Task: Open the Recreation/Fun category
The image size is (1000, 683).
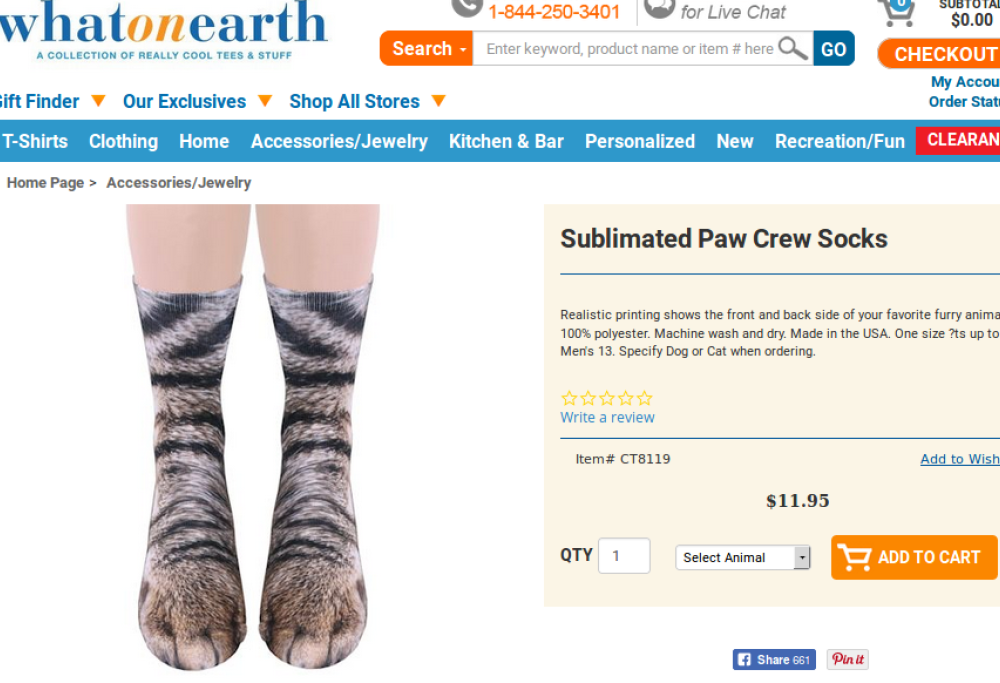Action: pos(839,141)
